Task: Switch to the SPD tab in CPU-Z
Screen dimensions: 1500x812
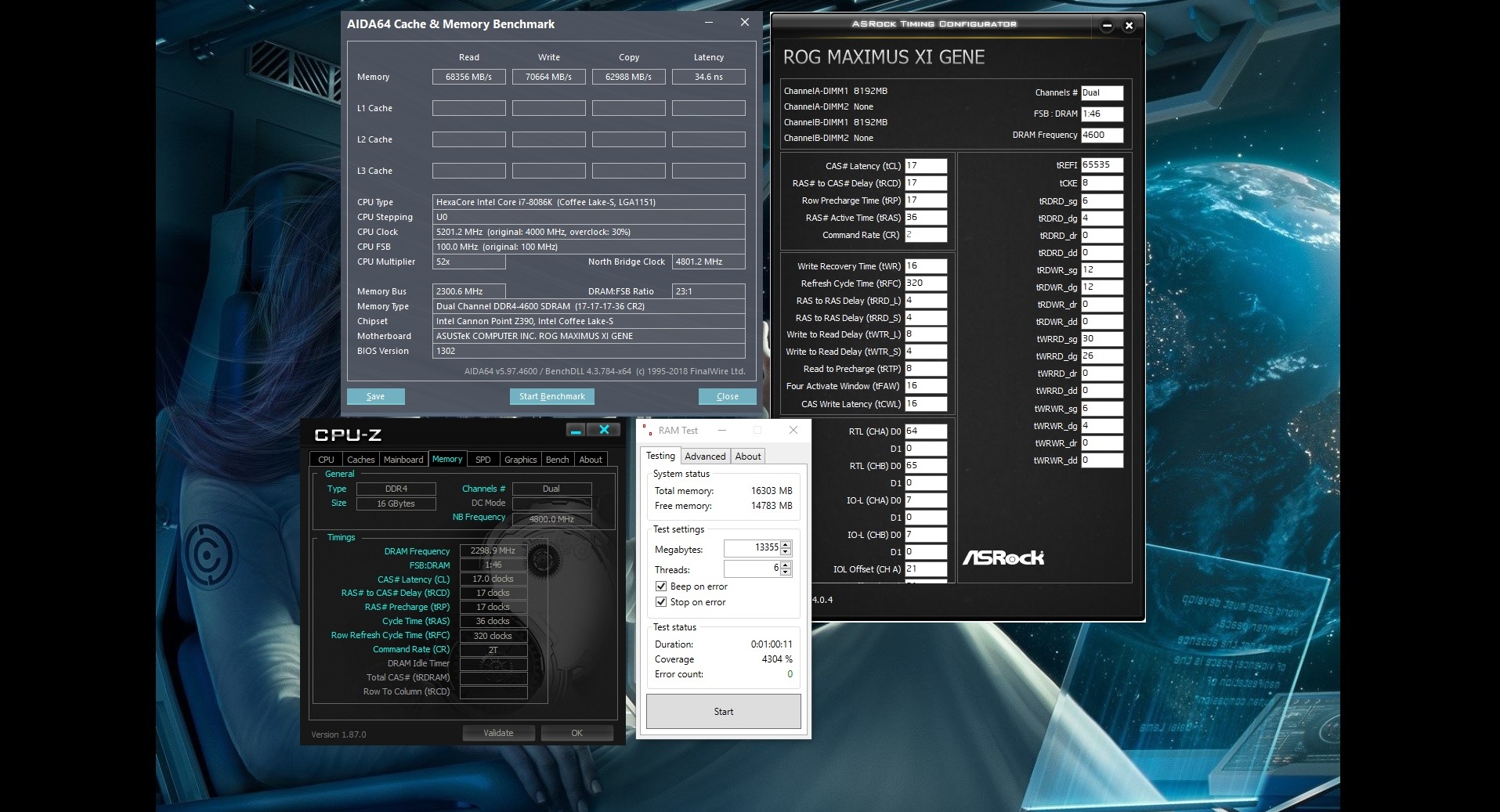Action: [483, 460]
